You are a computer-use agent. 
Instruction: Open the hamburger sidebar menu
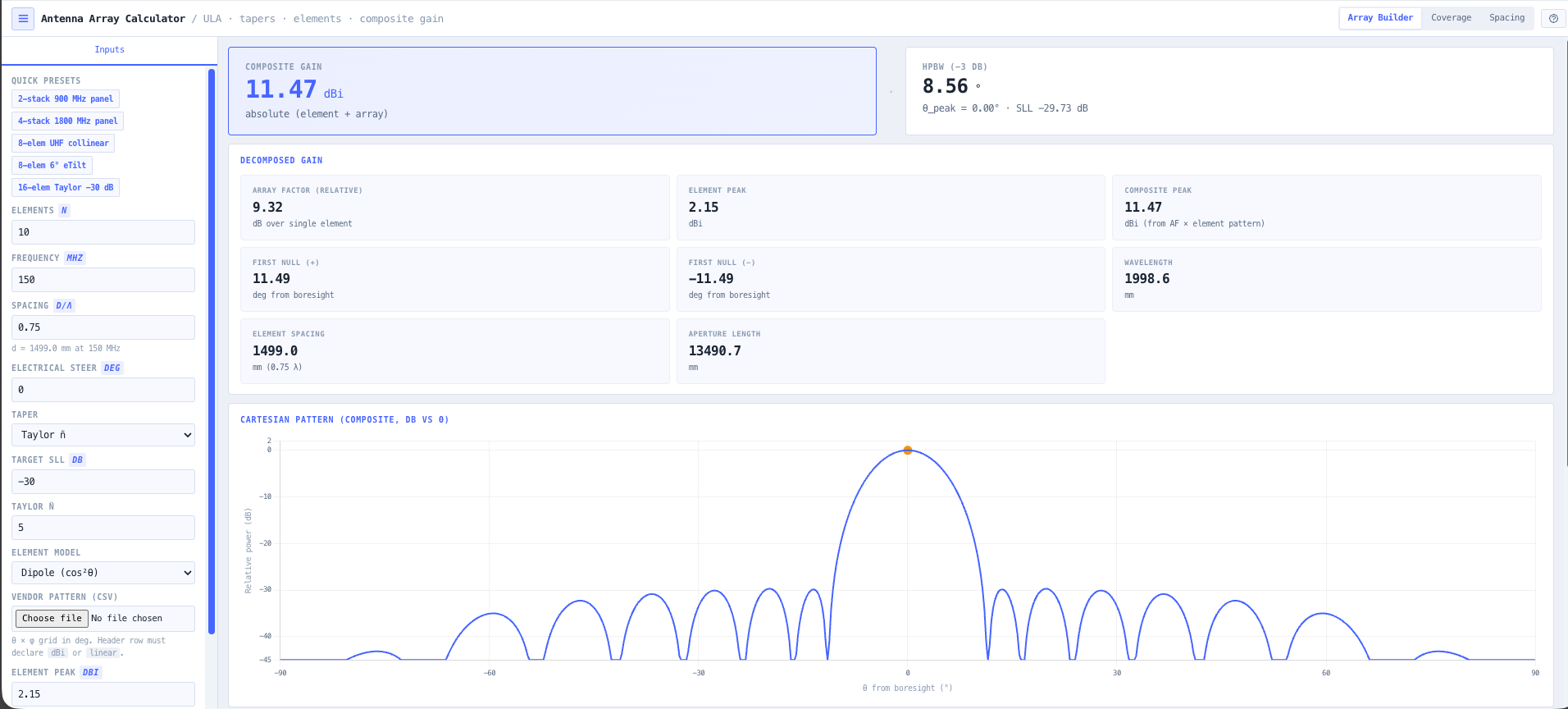pyautogui.click(x=23, y=18)
